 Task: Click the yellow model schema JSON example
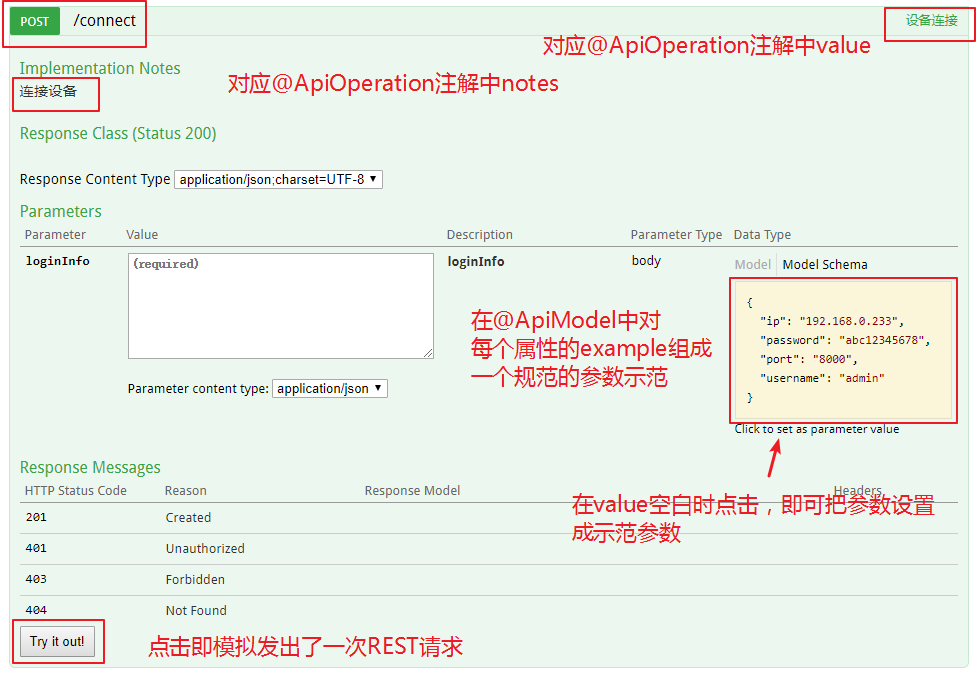[843, 350]
